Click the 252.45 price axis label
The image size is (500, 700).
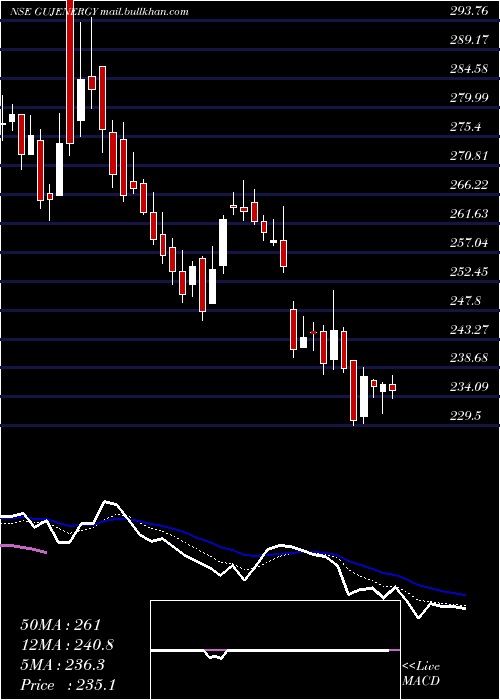point(469,271)
